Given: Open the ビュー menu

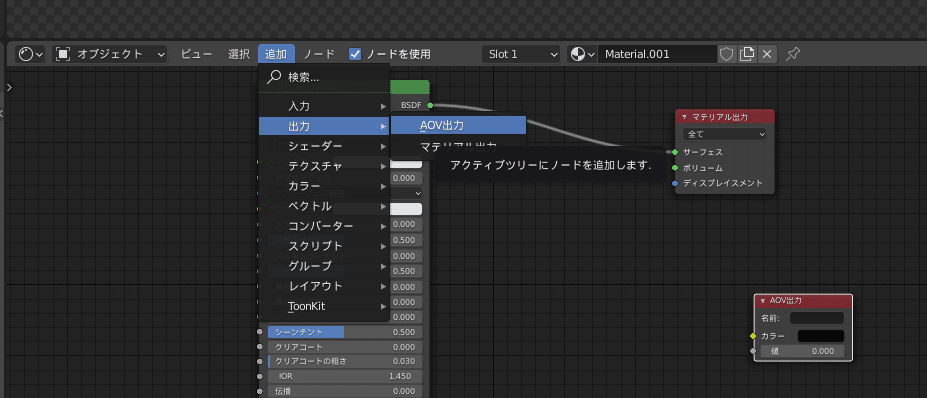Looking at the screenshot, I should (196, 54).
